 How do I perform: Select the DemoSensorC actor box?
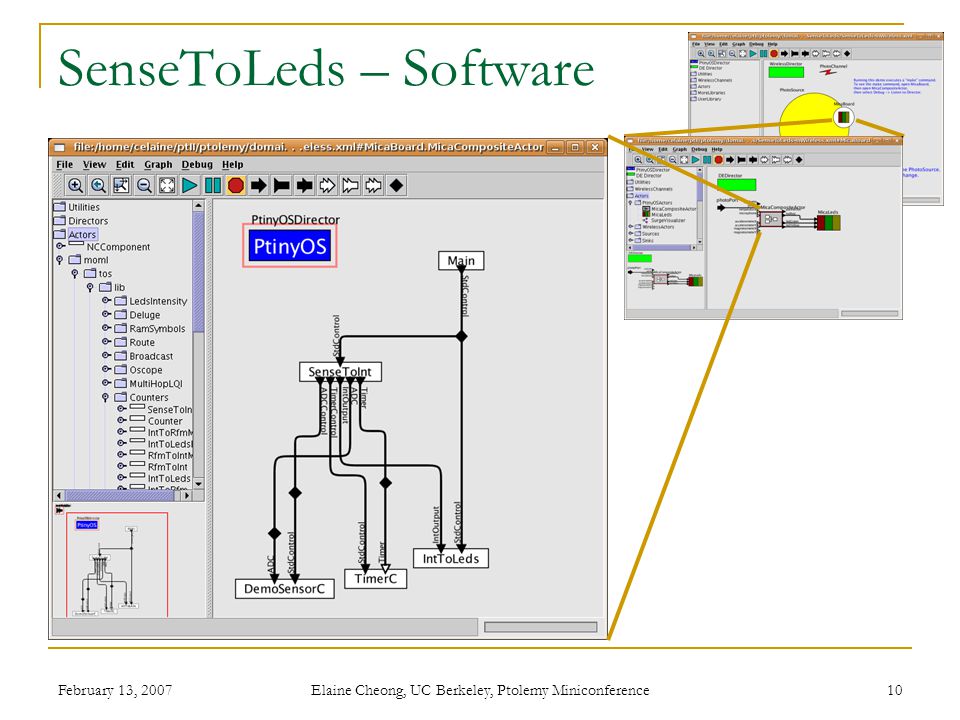pyautogui.click(x=285, y=589)
